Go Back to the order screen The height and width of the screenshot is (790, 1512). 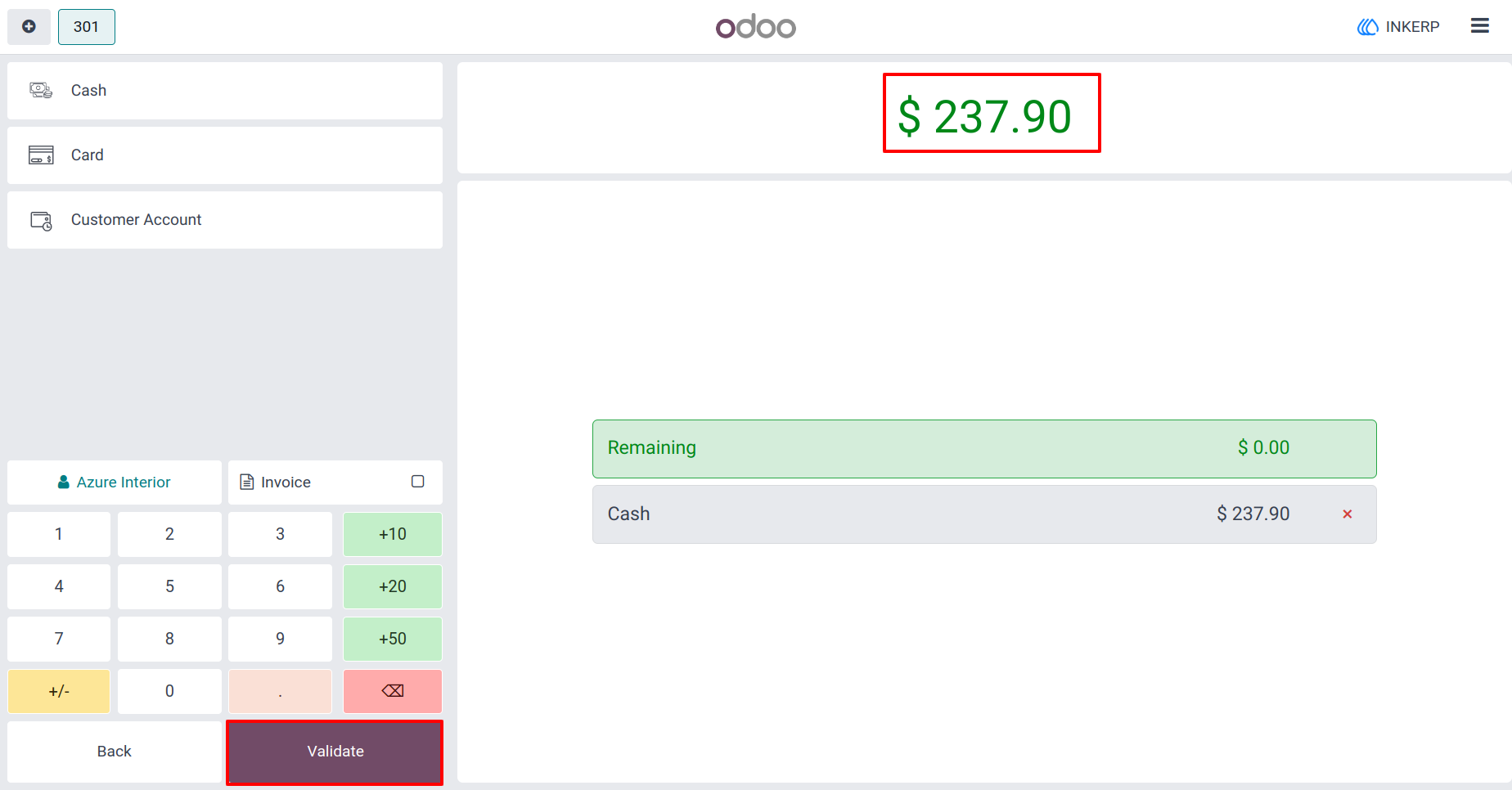pos(115,752)
